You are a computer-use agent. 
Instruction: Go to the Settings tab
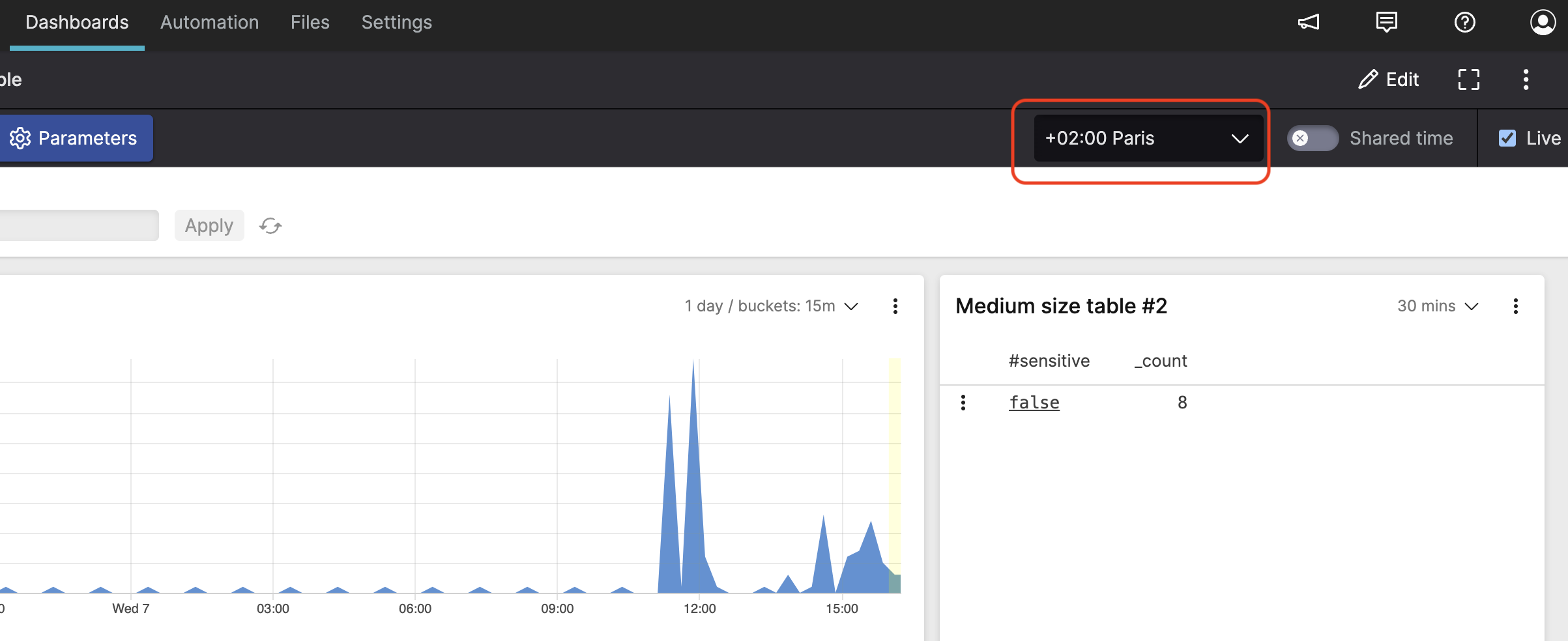pos(396,22)
